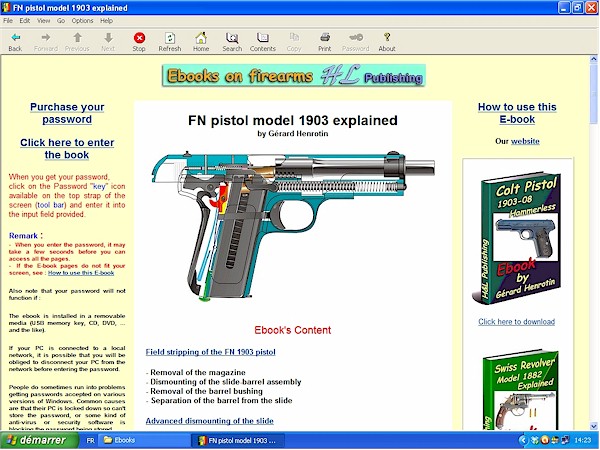
Task: Return to the Home page icon
Action: coord(201,38)
